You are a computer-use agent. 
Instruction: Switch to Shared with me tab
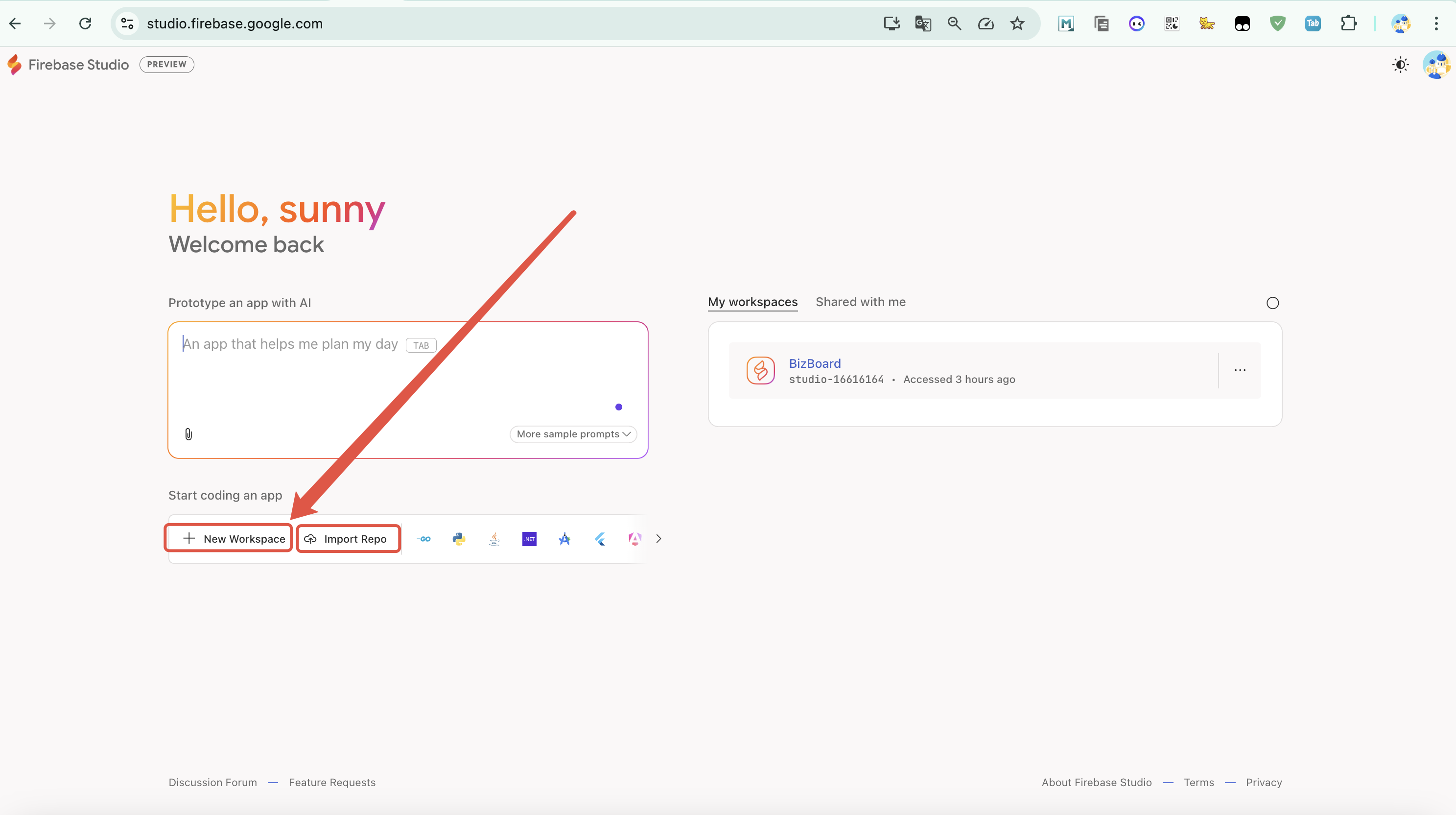860,302
